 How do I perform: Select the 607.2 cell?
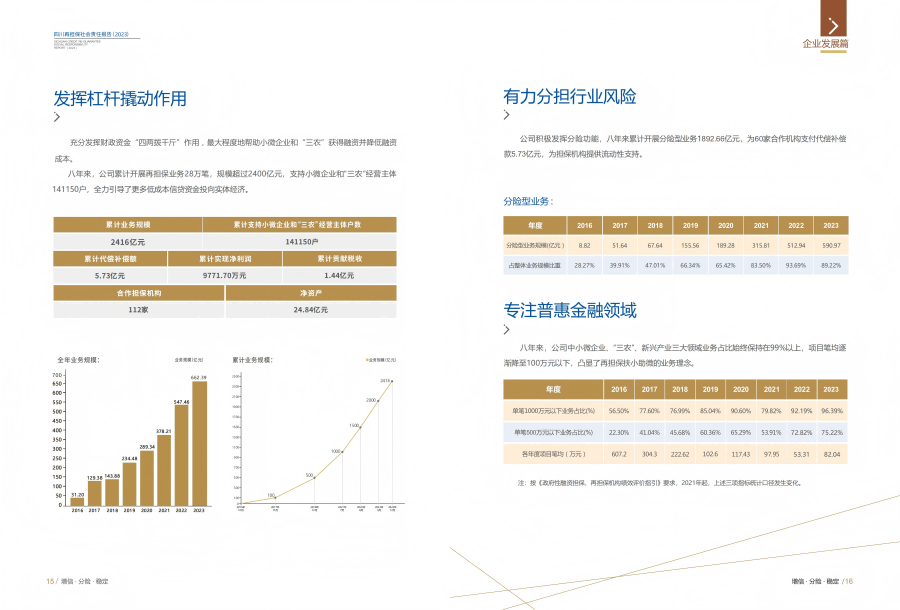619,454
